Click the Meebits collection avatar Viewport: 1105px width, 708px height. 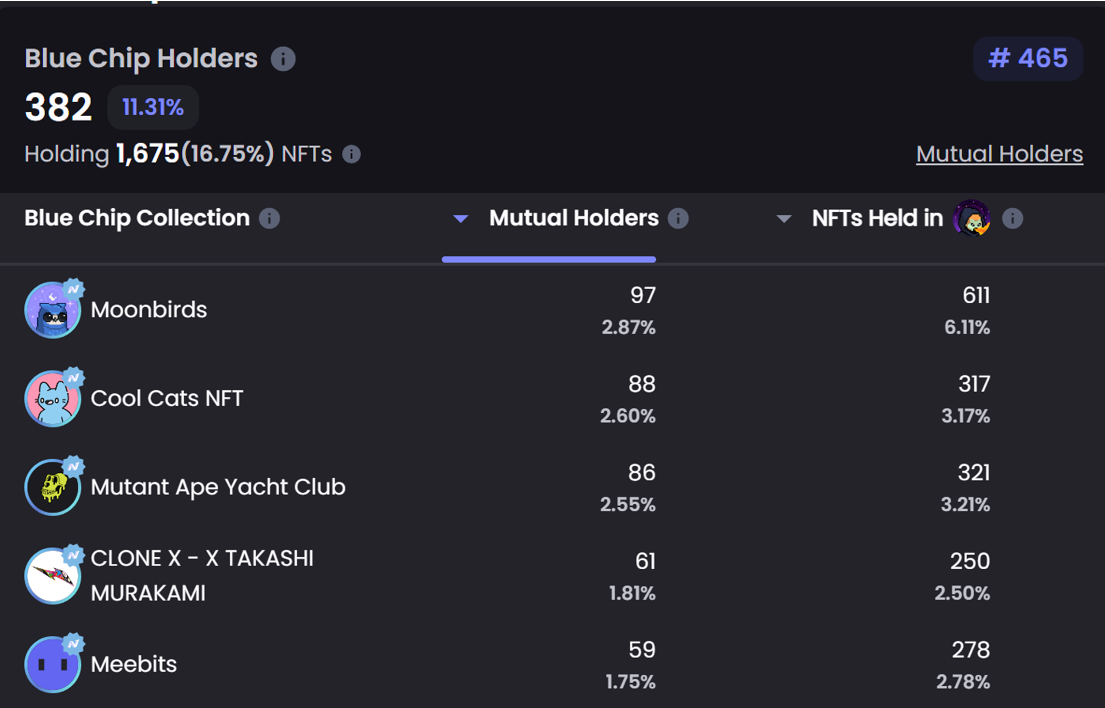52,664
